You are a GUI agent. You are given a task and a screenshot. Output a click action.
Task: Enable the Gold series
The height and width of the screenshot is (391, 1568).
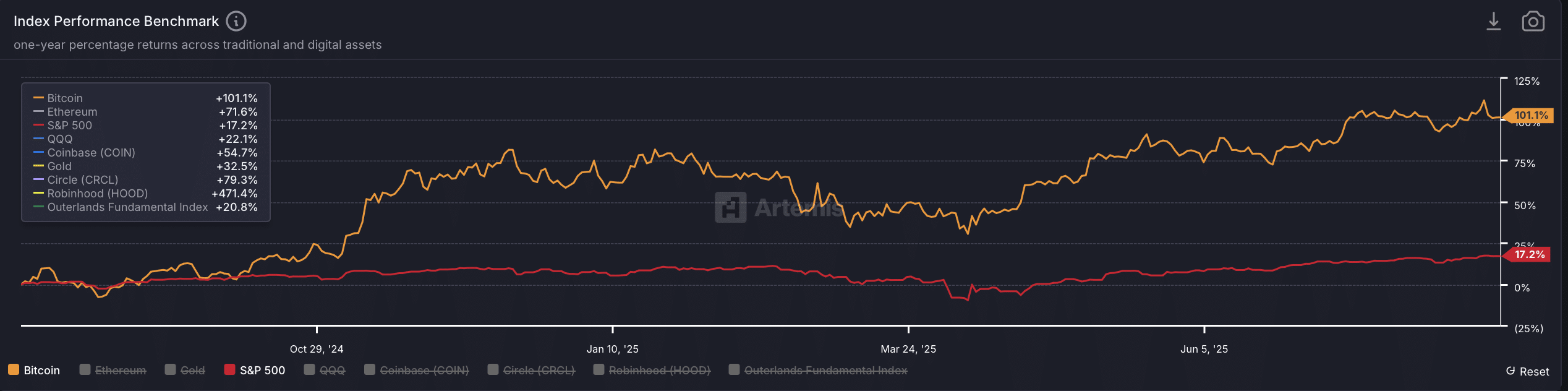coord(185,370)
